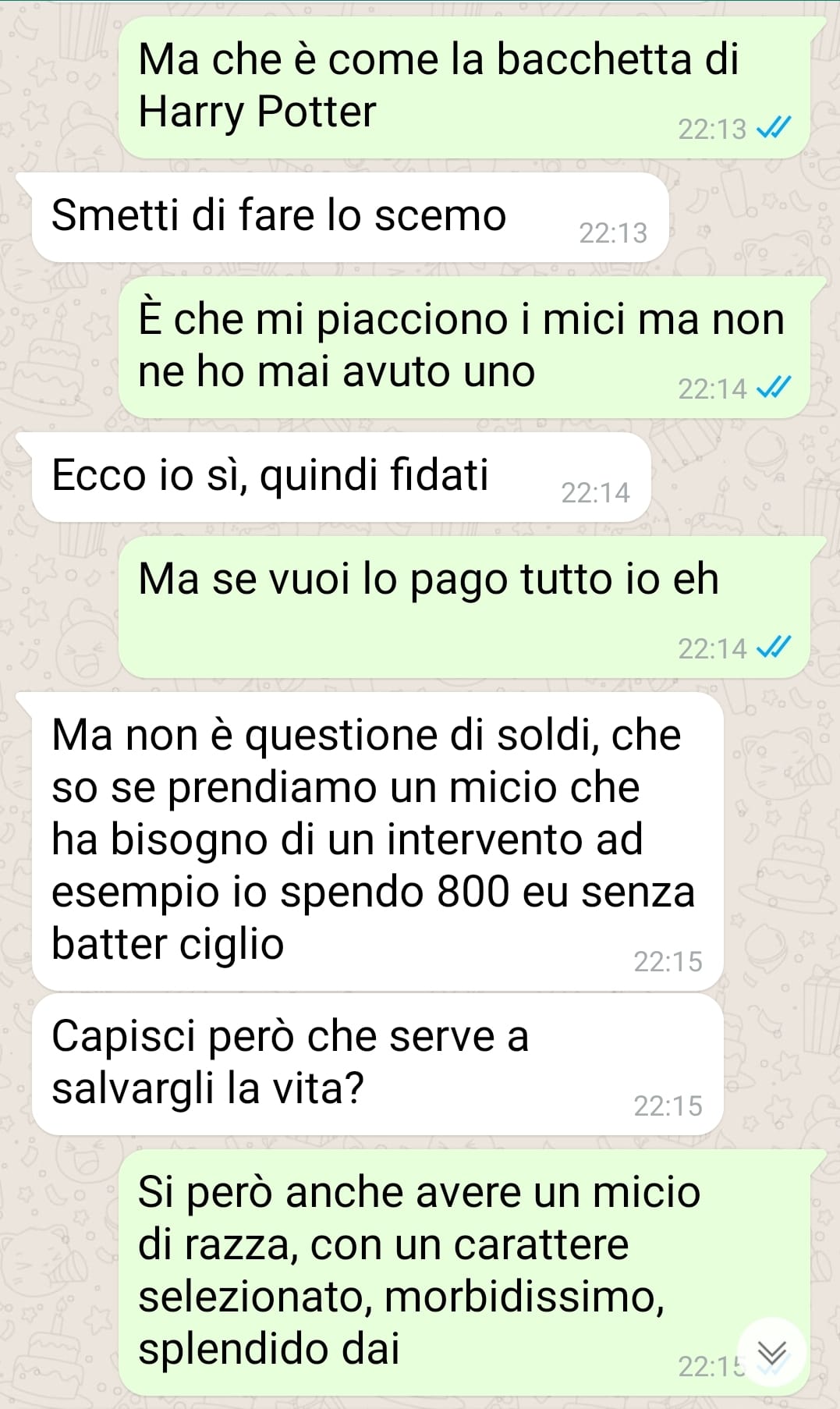Screen dimensions: 840x1409
Task: Tap the 'Ecco io sì, quindi fidati' message
Action: 341,477
